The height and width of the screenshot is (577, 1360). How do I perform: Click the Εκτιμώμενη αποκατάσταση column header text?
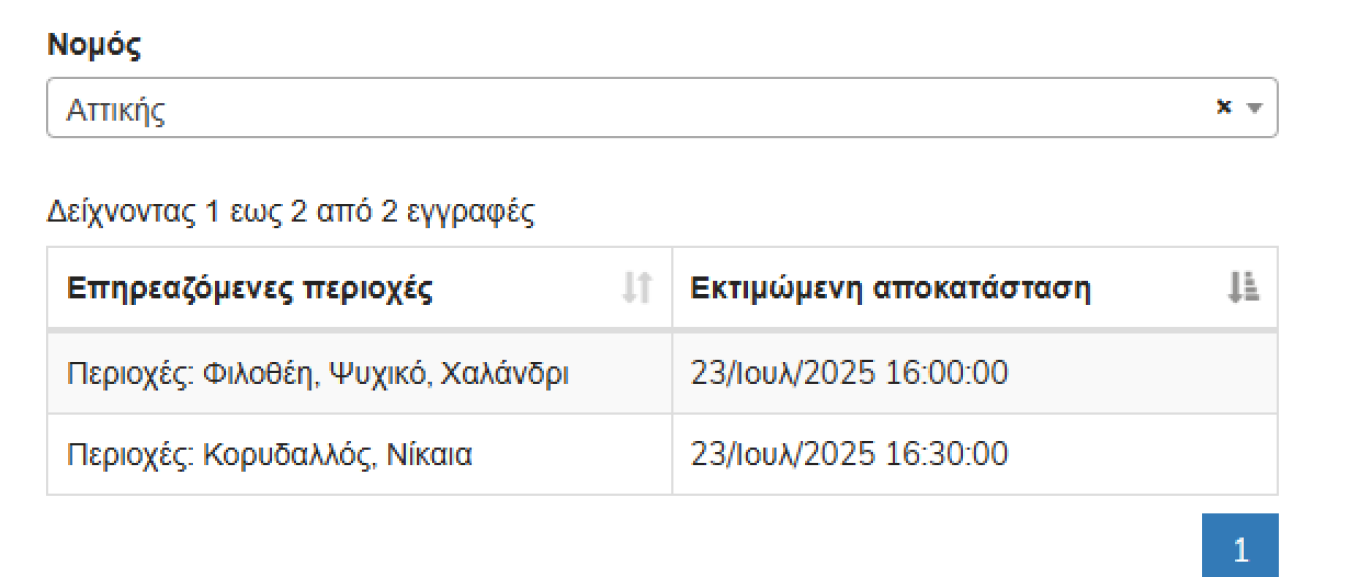coord(890,289)
